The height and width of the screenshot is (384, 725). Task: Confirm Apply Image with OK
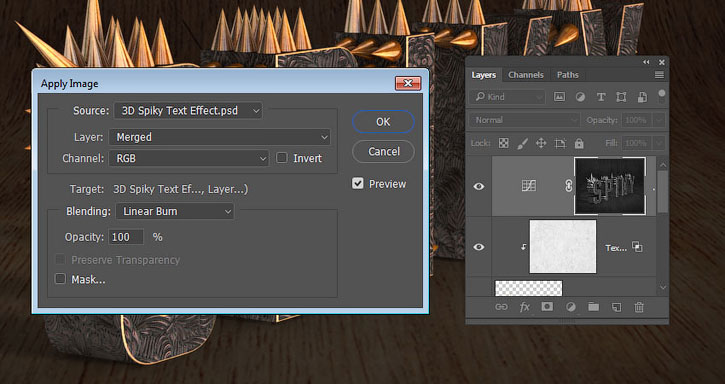[383, 122]
